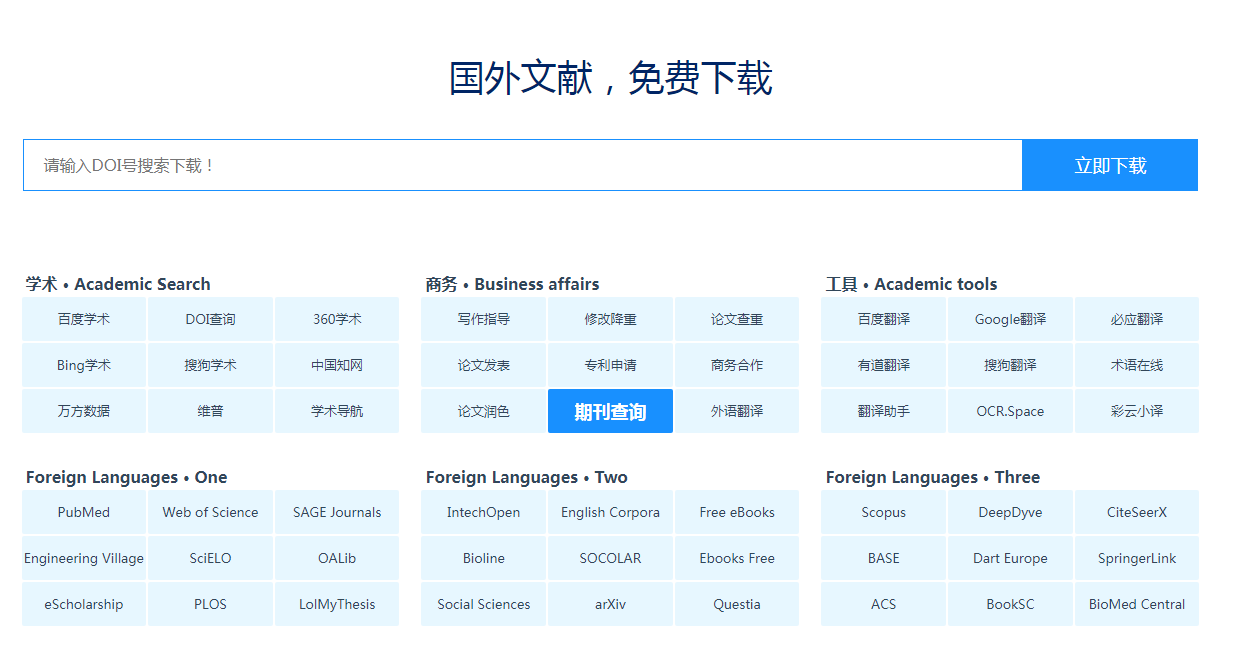Visit the Free eBooks link

pyautogui.click(x=737, y=512)
